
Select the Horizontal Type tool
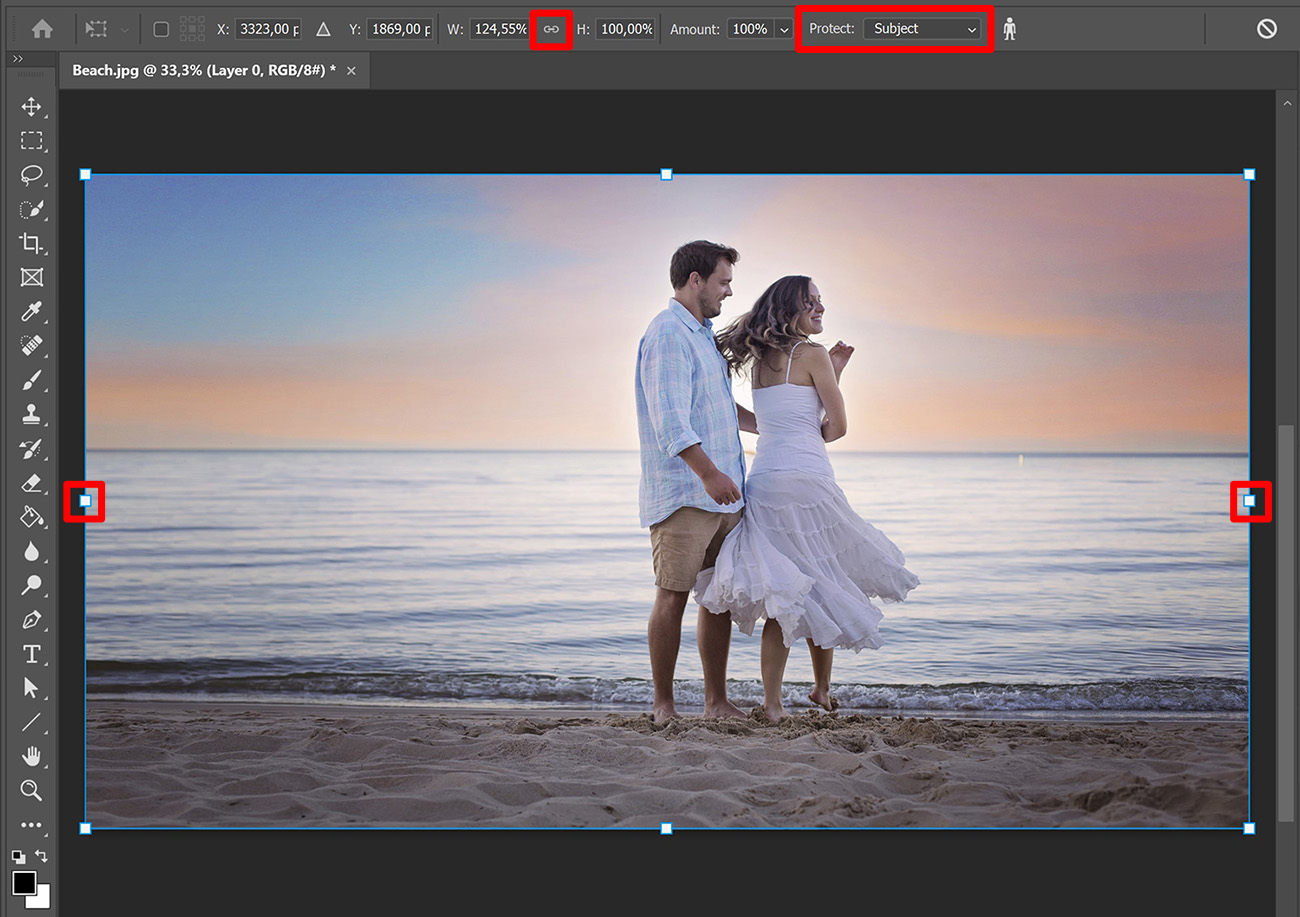pyautogui.click(x=31, y=654)
